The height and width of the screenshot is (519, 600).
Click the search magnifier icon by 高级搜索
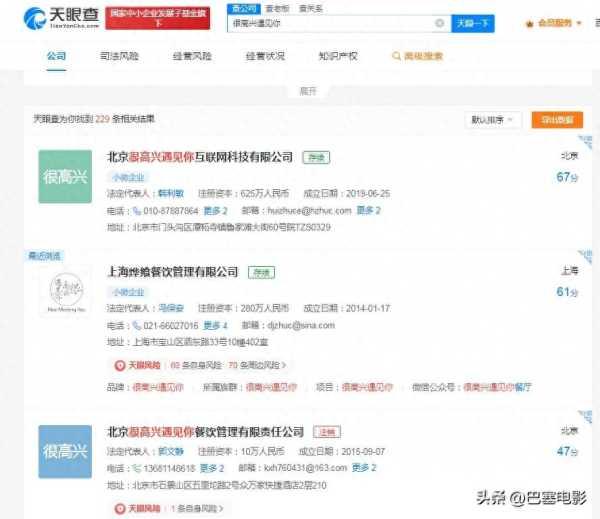[x=396, y=56]
